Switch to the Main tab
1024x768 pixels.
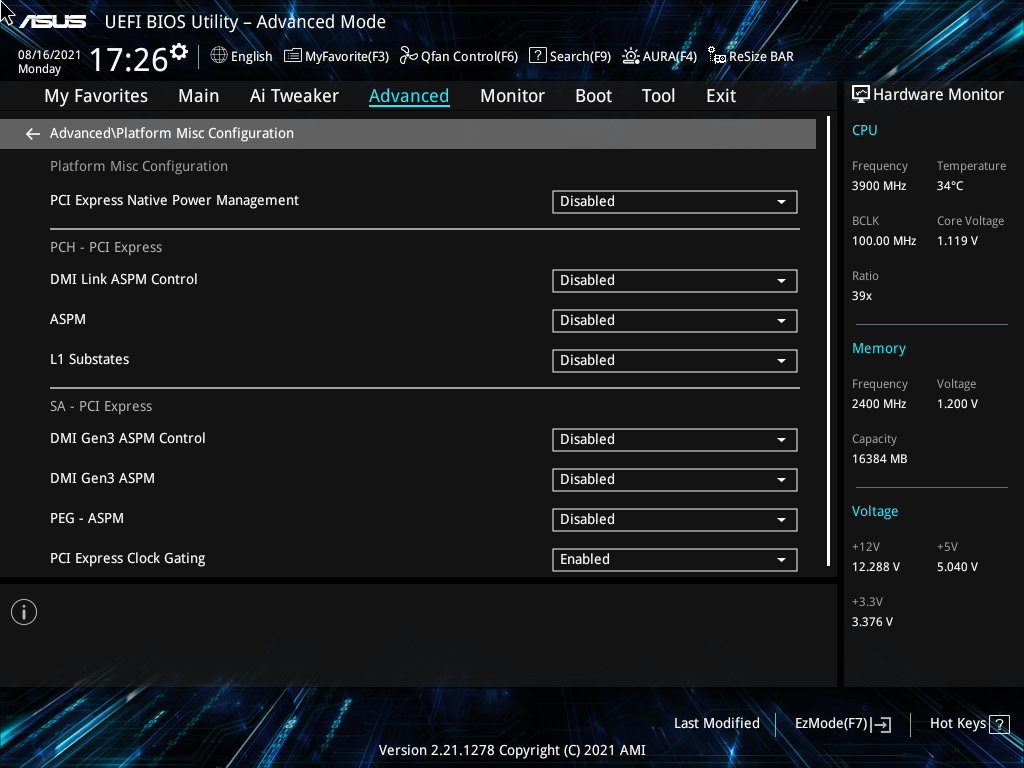point(199,96)
